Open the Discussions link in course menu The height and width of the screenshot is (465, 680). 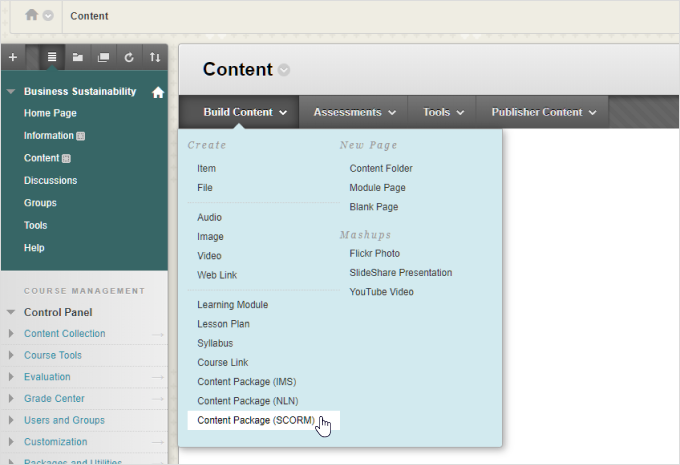point(50,181)
